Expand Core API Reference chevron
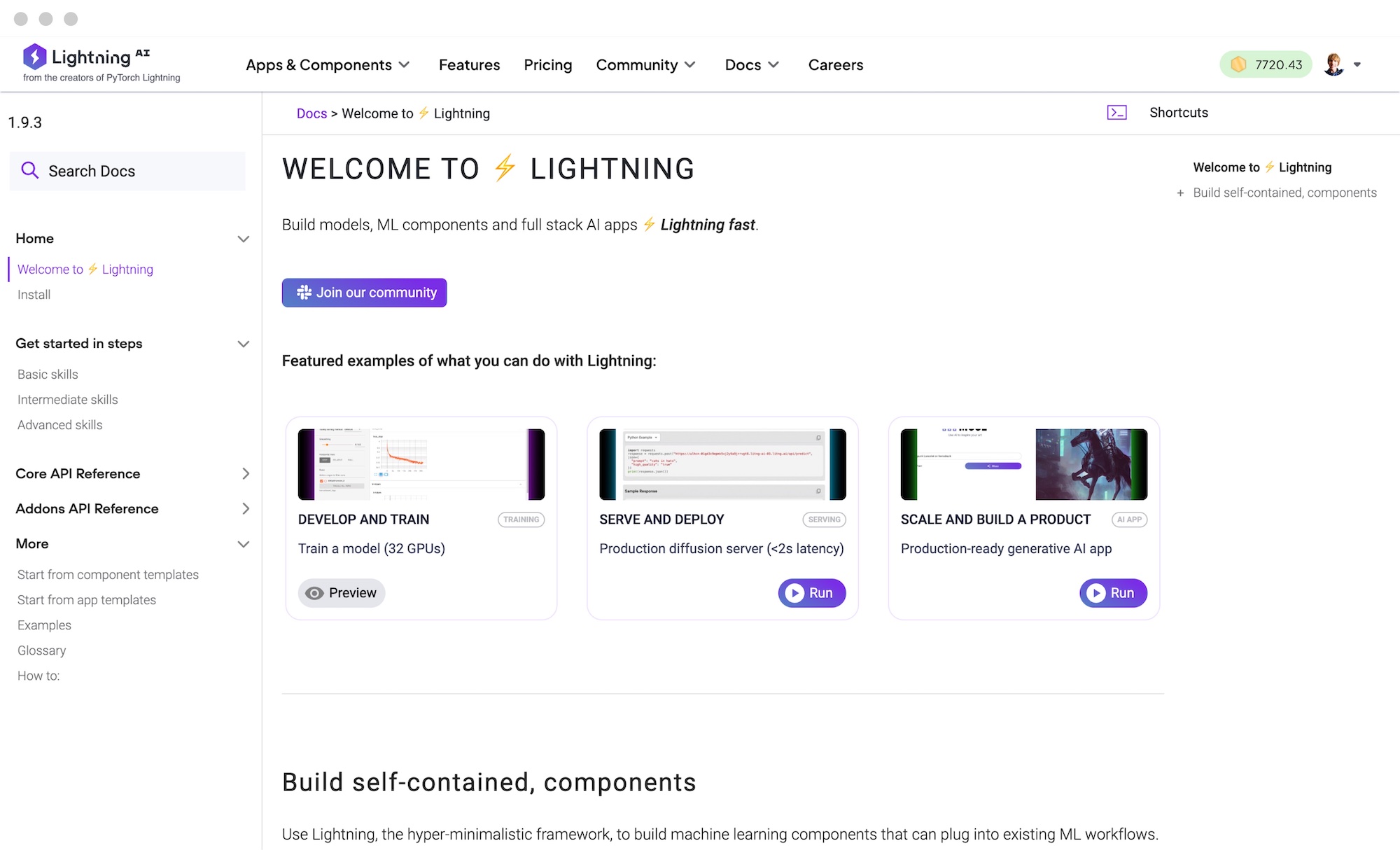This screenshot has height=850, width=1400. coord(245,474)
